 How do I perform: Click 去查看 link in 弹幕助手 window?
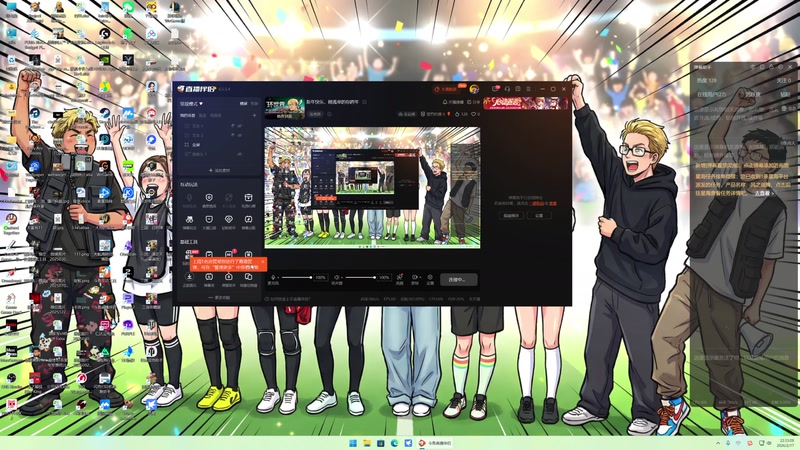click(764, 193)
